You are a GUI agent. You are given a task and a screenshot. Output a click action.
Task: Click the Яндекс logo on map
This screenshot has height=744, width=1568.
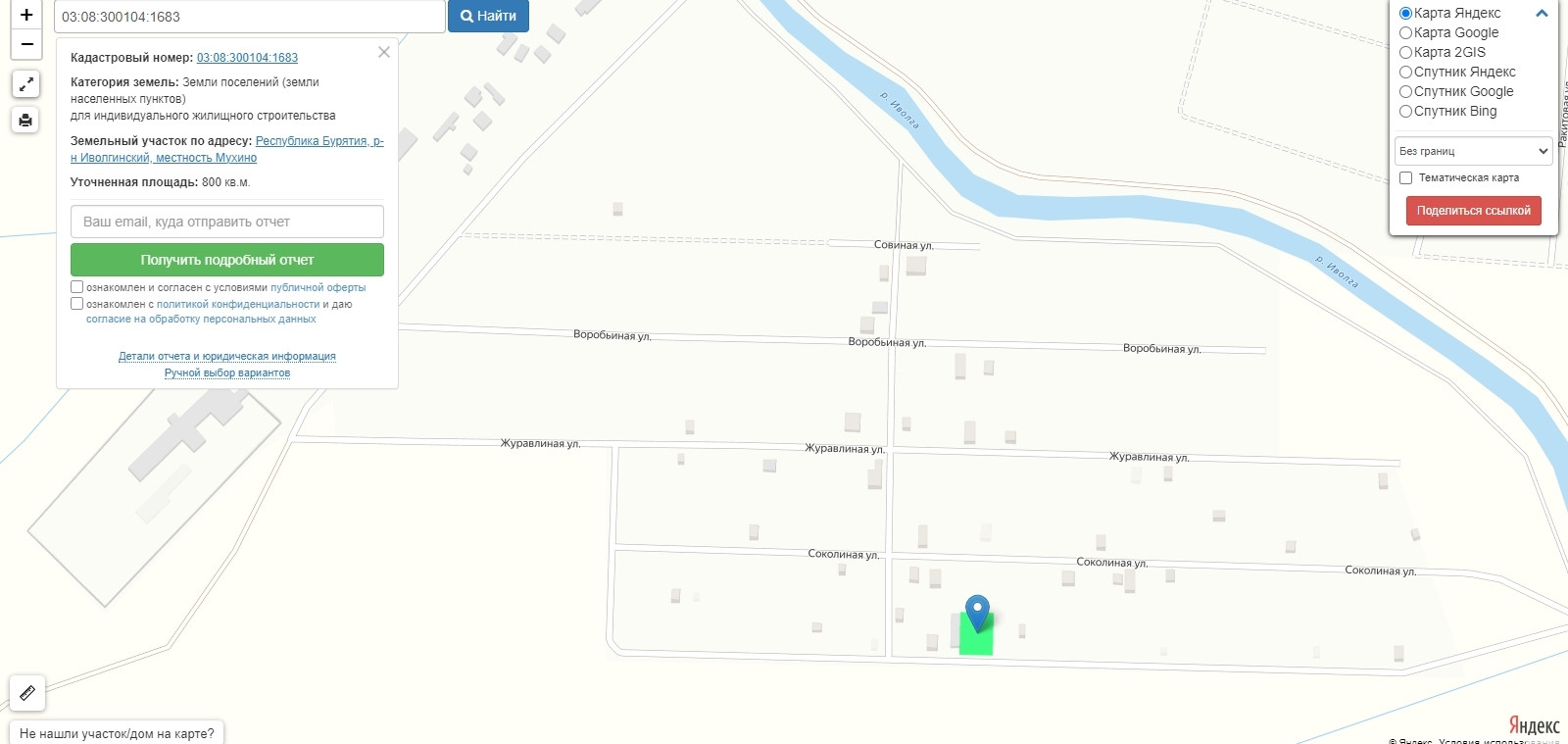click(1534, 725)
